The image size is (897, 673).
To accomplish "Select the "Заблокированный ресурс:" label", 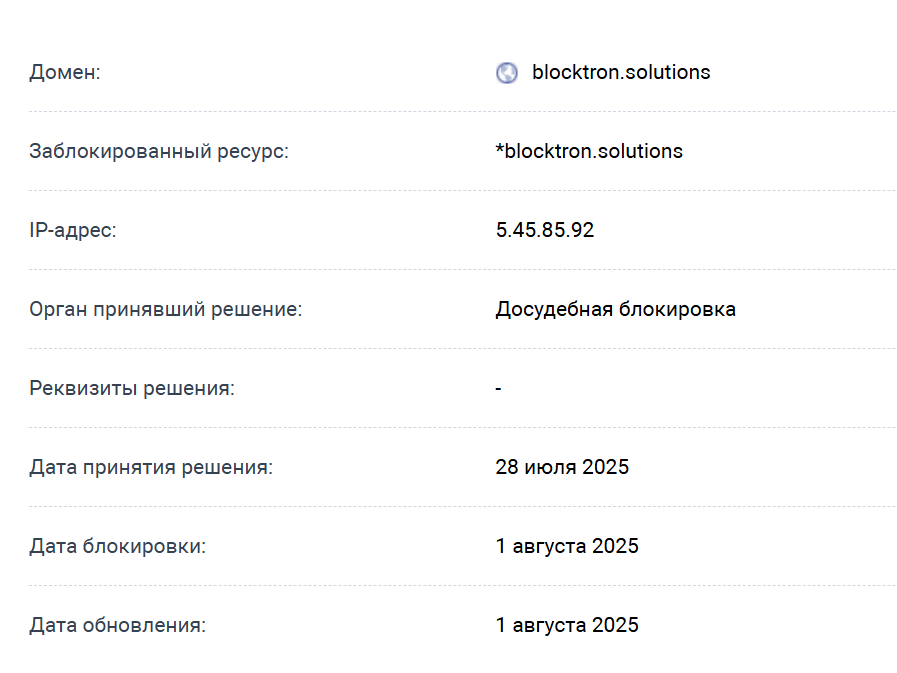I will 159,152.
